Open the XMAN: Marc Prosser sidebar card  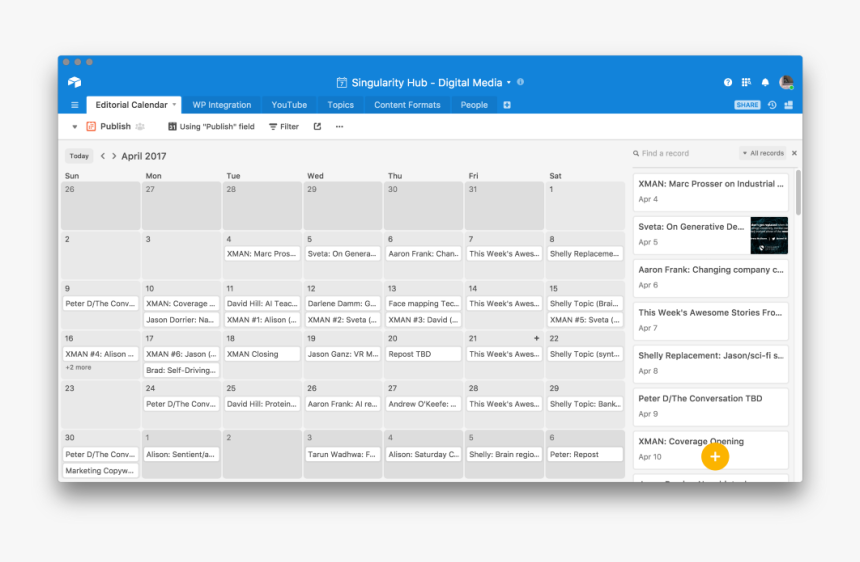711,192
